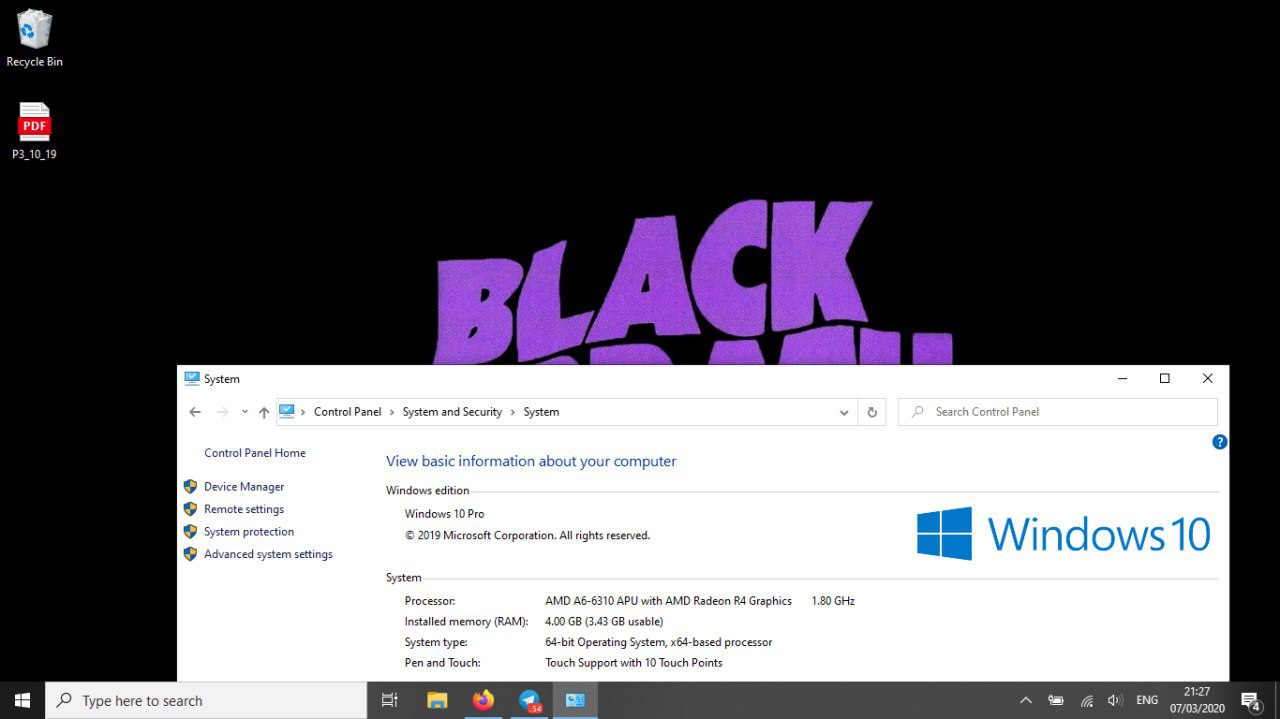This screenshot has width=1280, height=719.
Task: Select the 'Windows 10 Pro' edition text
Action: point(444,514)
